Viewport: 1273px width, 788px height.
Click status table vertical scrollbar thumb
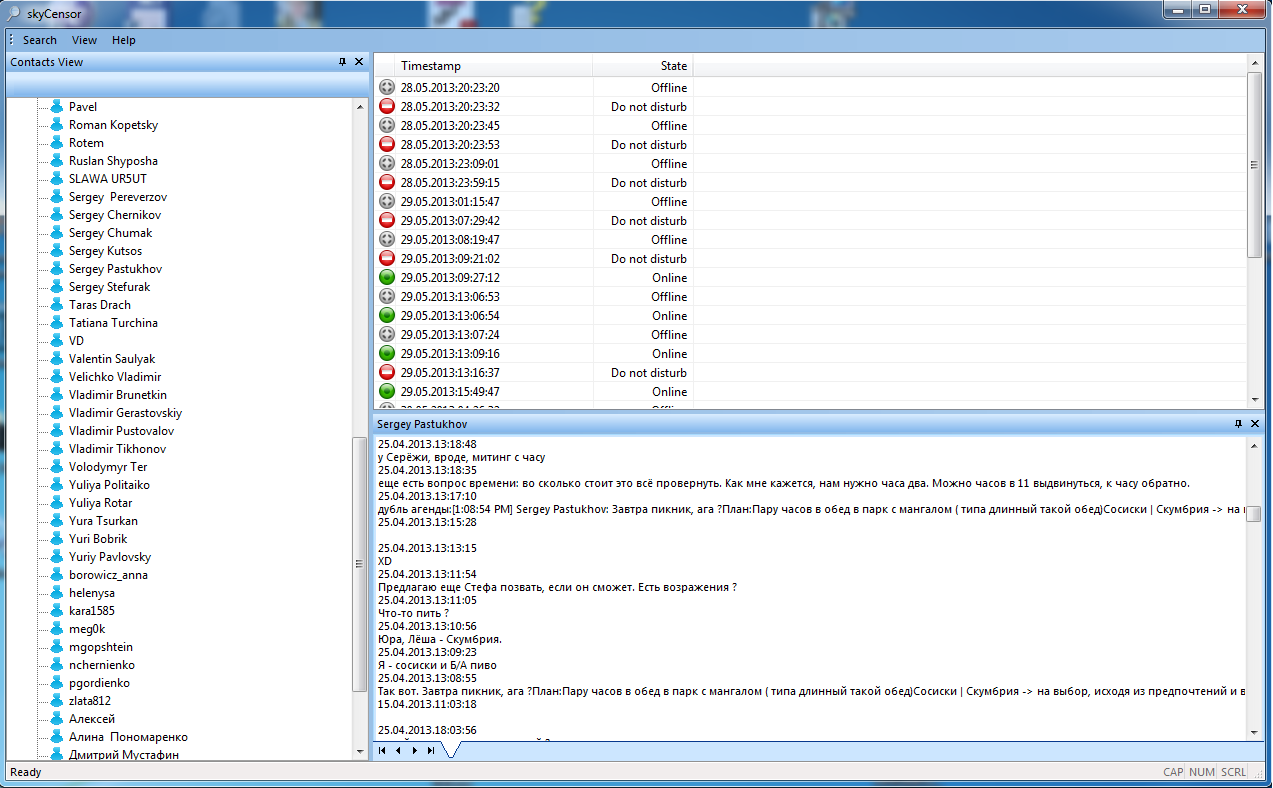[x=1255, y=165]
